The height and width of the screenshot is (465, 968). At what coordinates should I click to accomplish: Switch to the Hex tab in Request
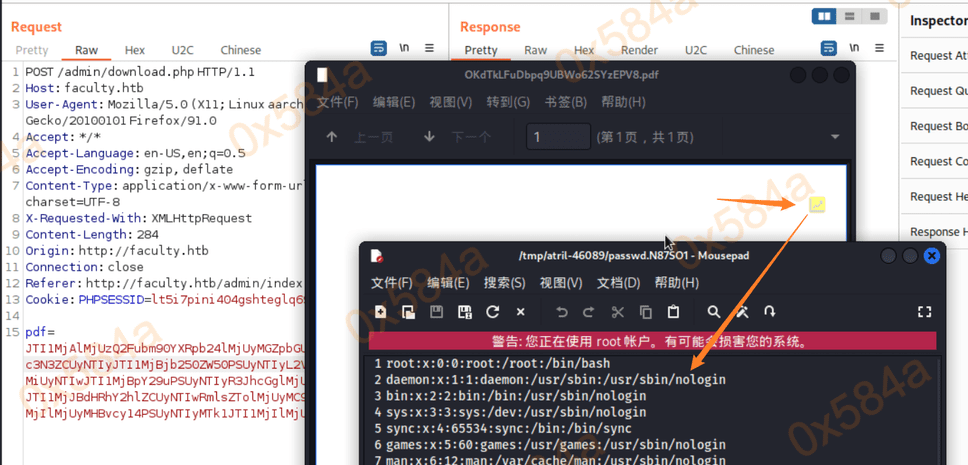(x=134, y=50)
